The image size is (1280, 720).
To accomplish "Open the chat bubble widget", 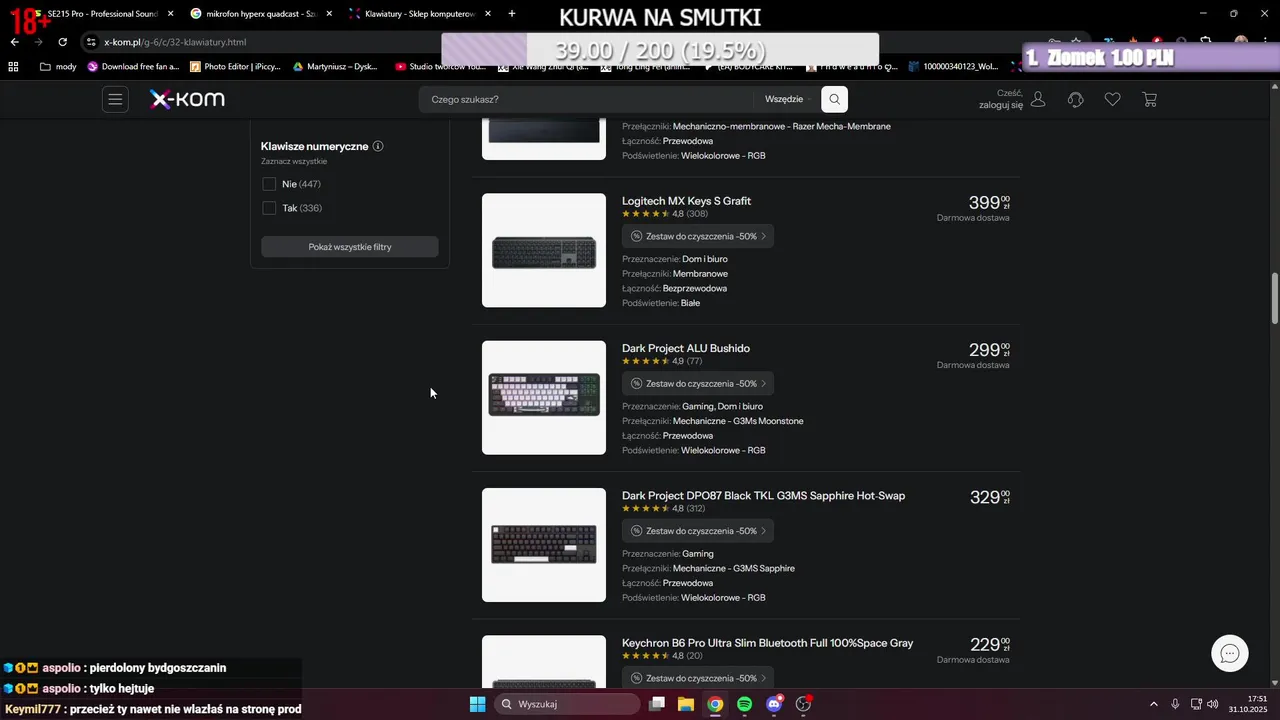I will coord(1230,653).
